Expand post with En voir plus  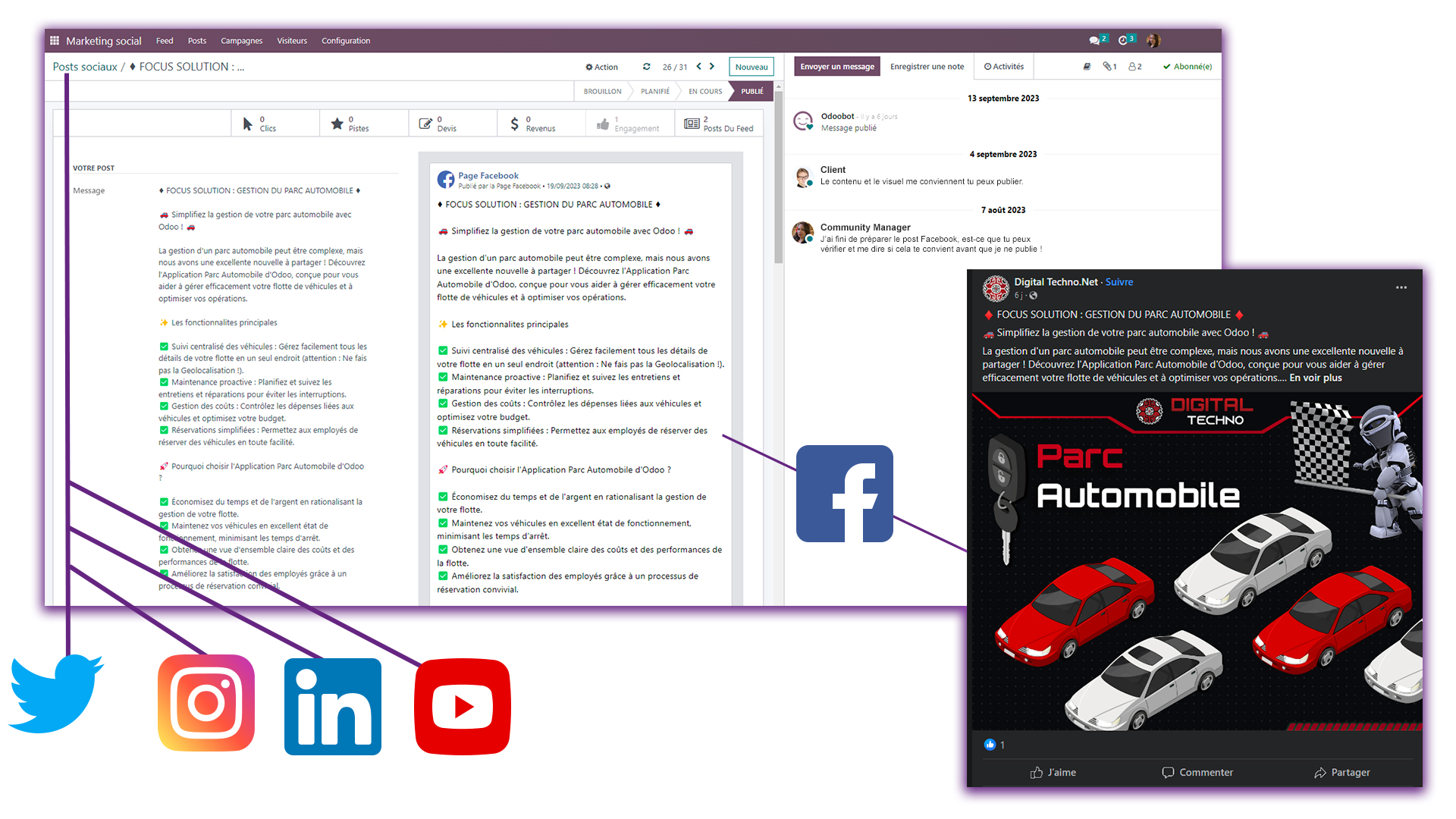[1316, 378]
